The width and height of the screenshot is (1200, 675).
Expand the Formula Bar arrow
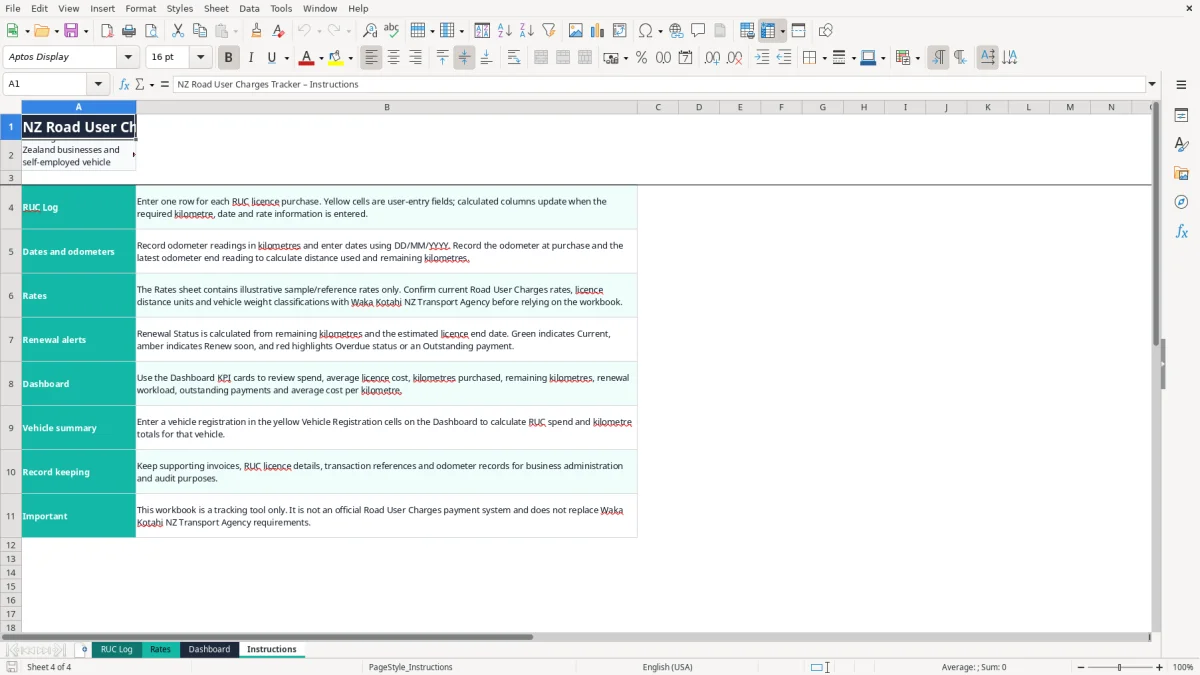[x=1152, y=84]
